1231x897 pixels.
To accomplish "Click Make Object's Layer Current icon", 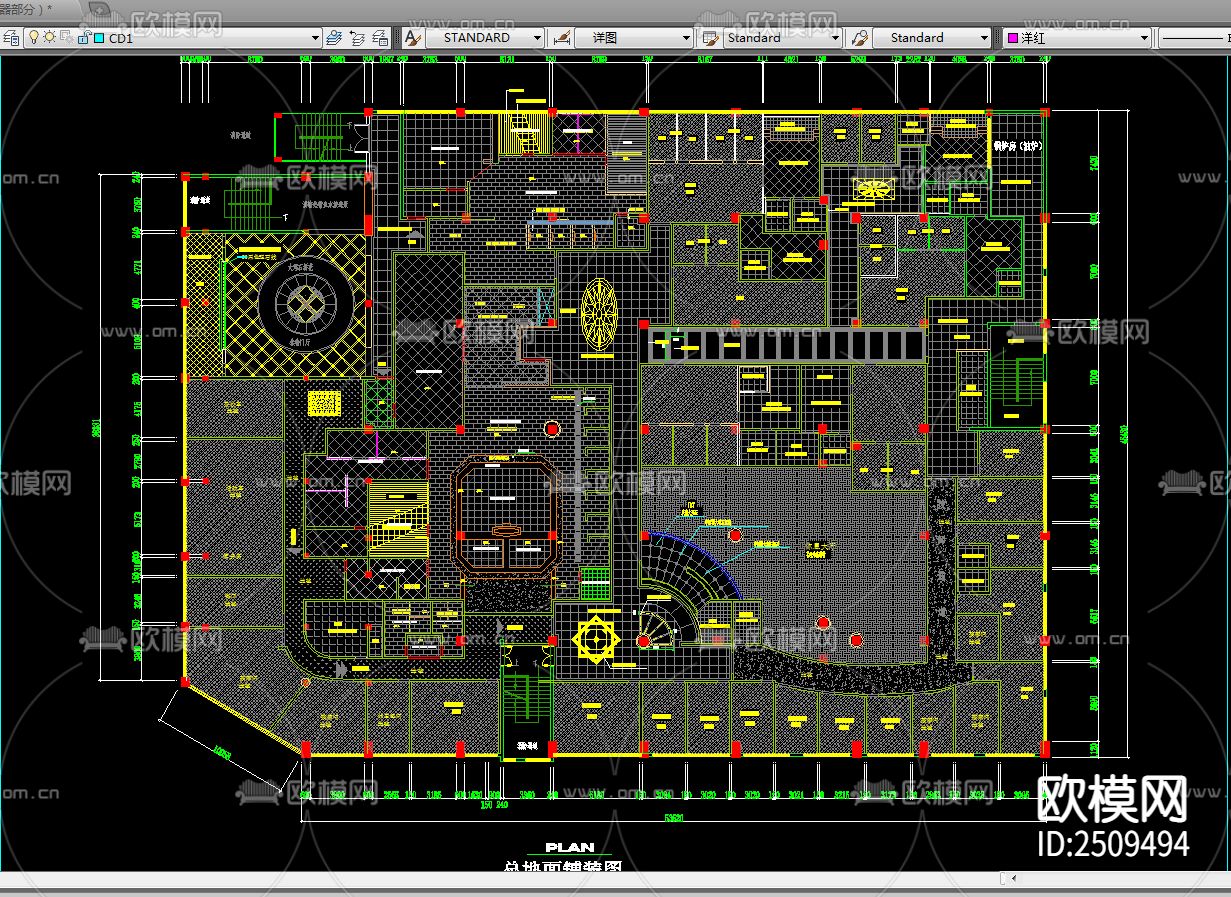I will click(x=336, y=38).
